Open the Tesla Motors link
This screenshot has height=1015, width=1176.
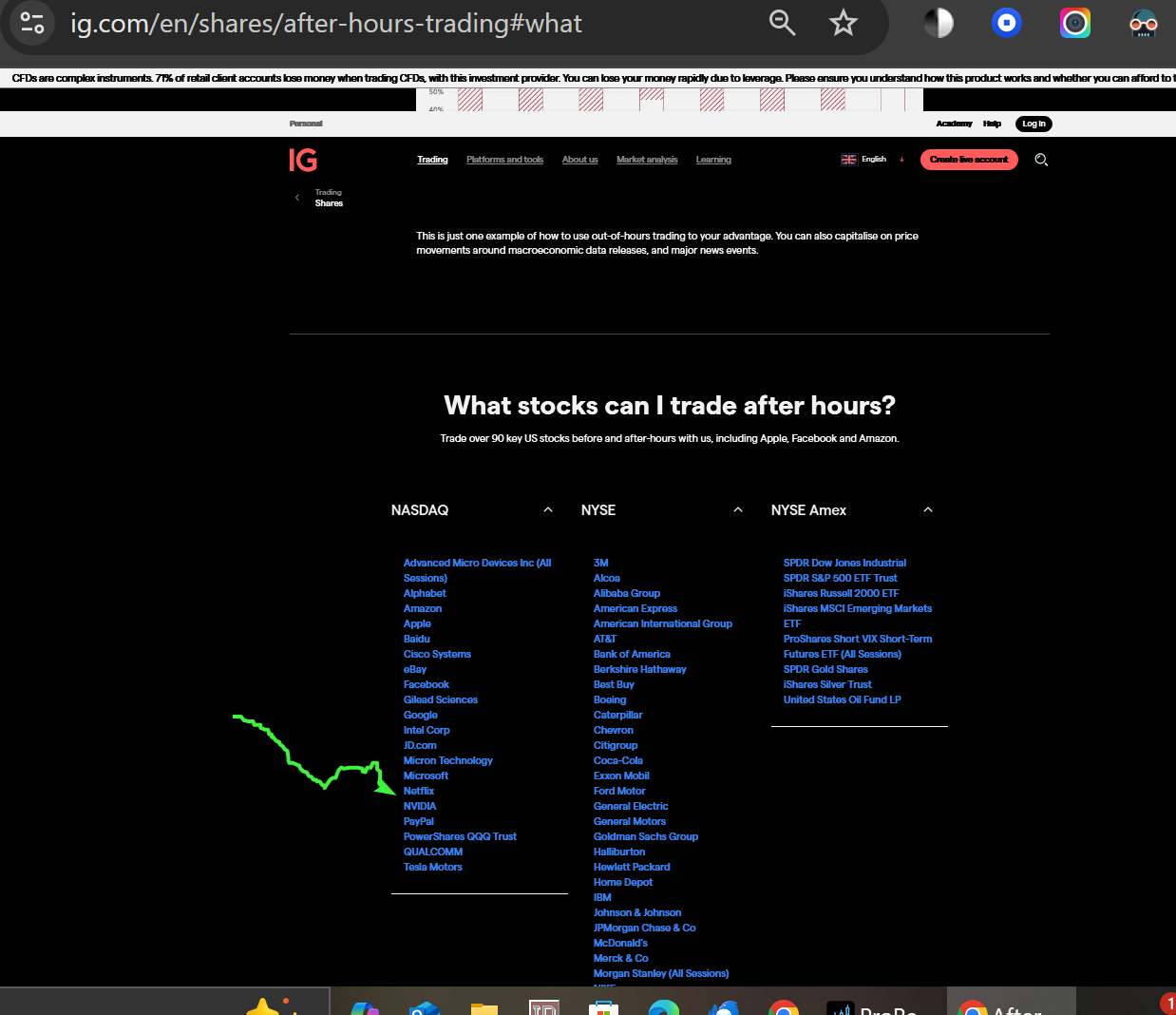[x=433, y=867]
